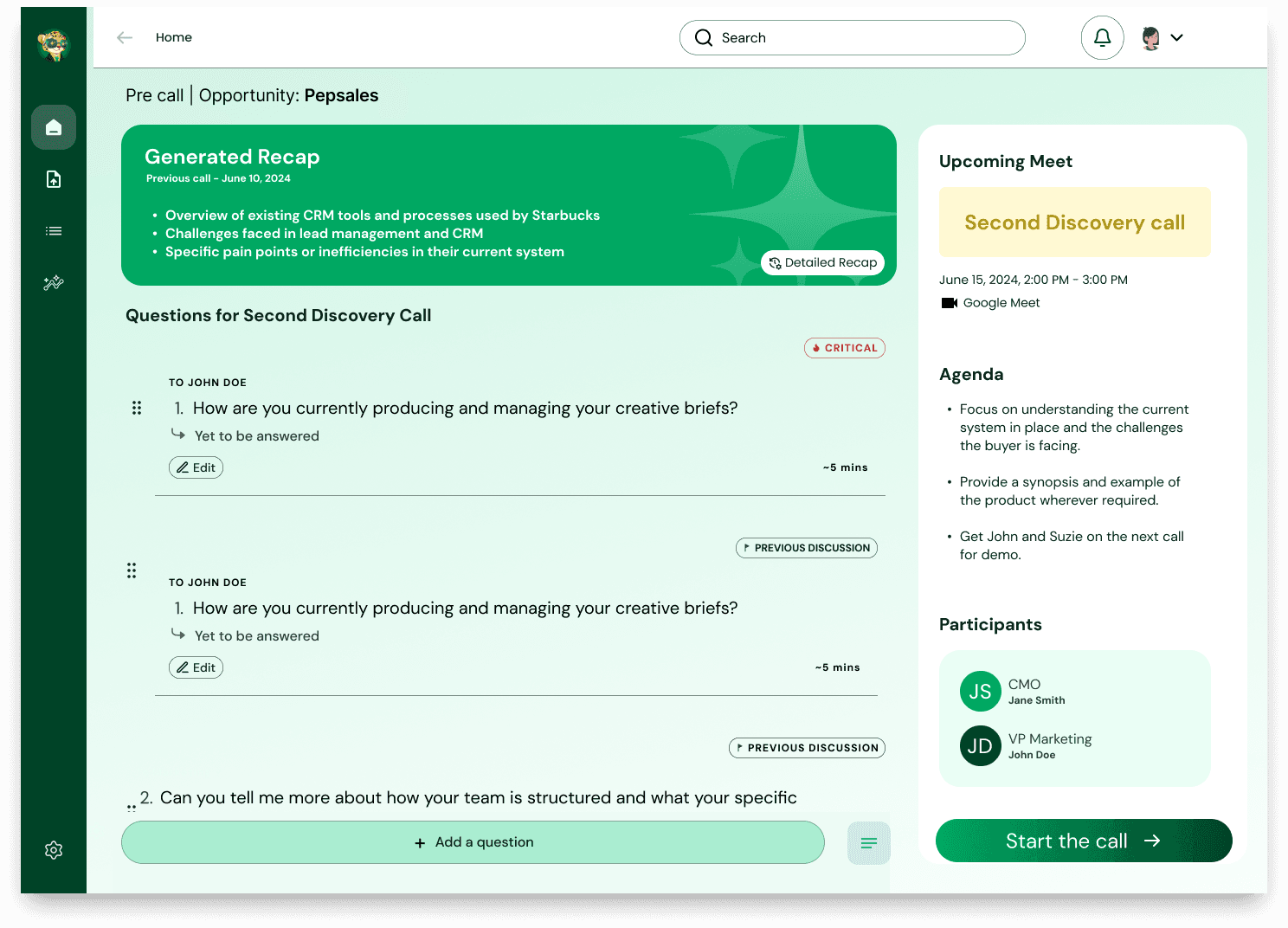Click "Opportunity: Pepsales" heading
Screen dimensions: 1288x928
click(289, 95)
